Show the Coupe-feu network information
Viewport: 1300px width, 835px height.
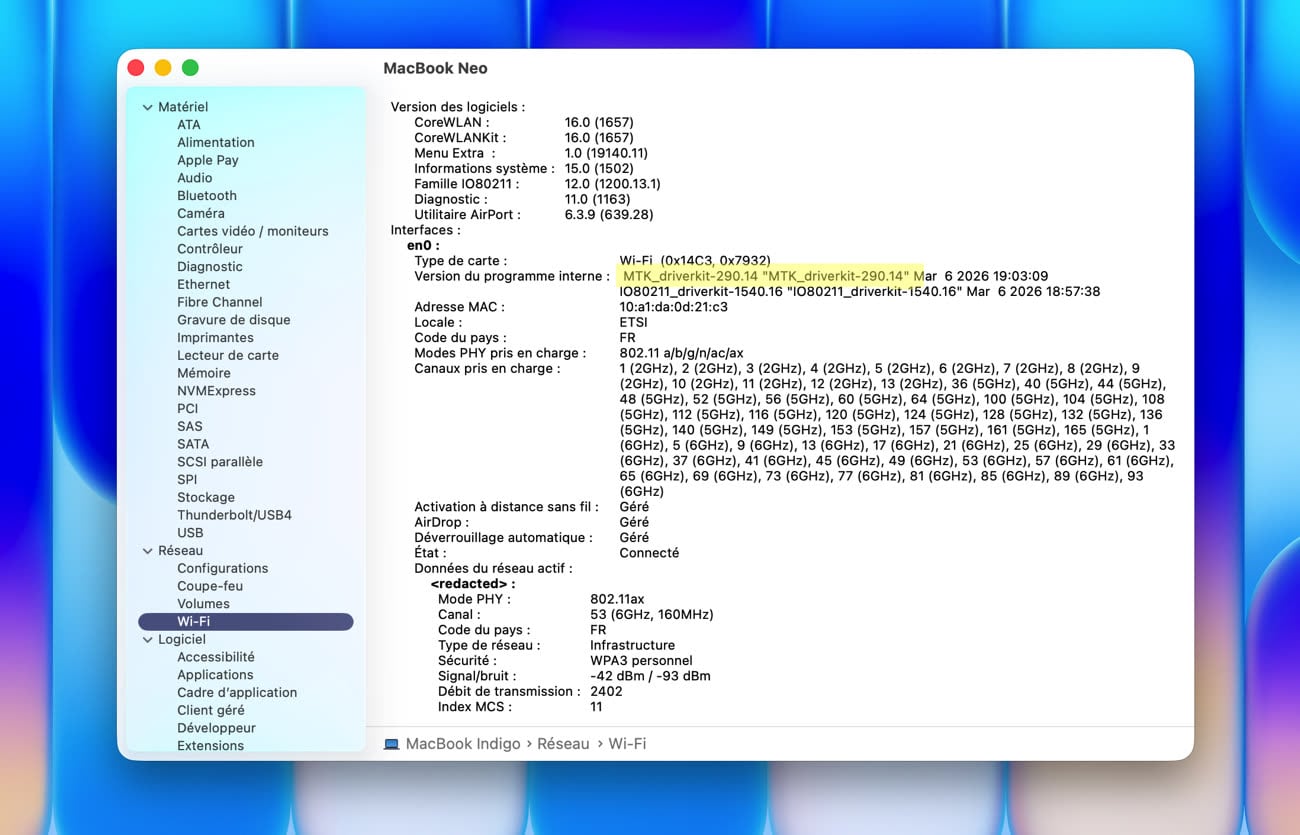coord(210,586)
